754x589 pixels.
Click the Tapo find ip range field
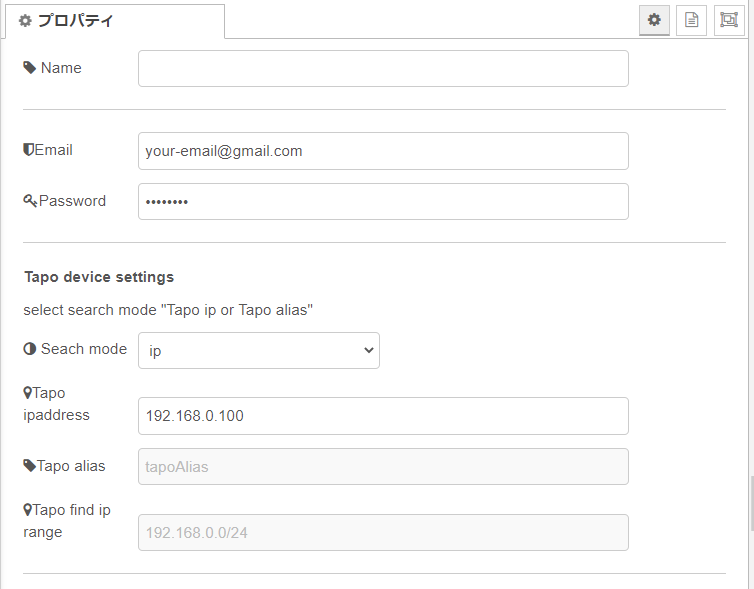(383, 532)
